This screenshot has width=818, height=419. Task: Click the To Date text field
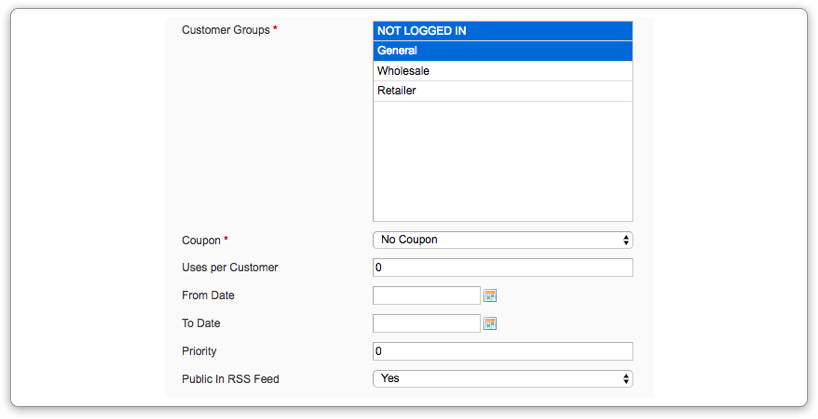point(427,324)
